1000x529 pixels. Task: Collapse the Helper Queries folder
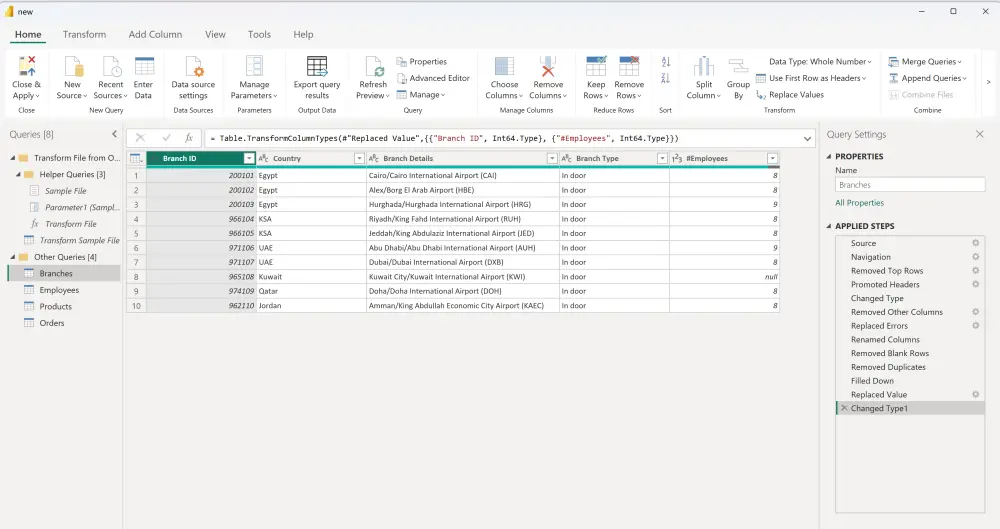pos(18,174)
